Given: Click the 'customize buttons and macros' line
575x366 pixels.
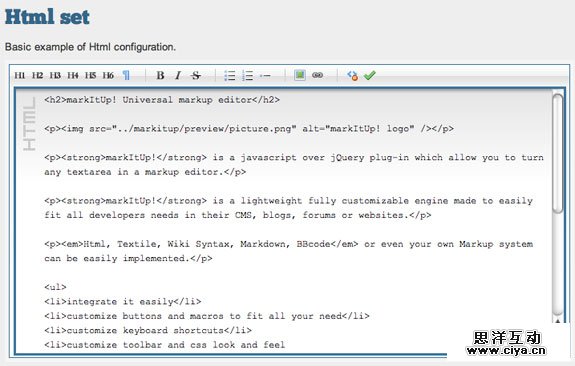Looking at the screenshot, I should (206, 316).
